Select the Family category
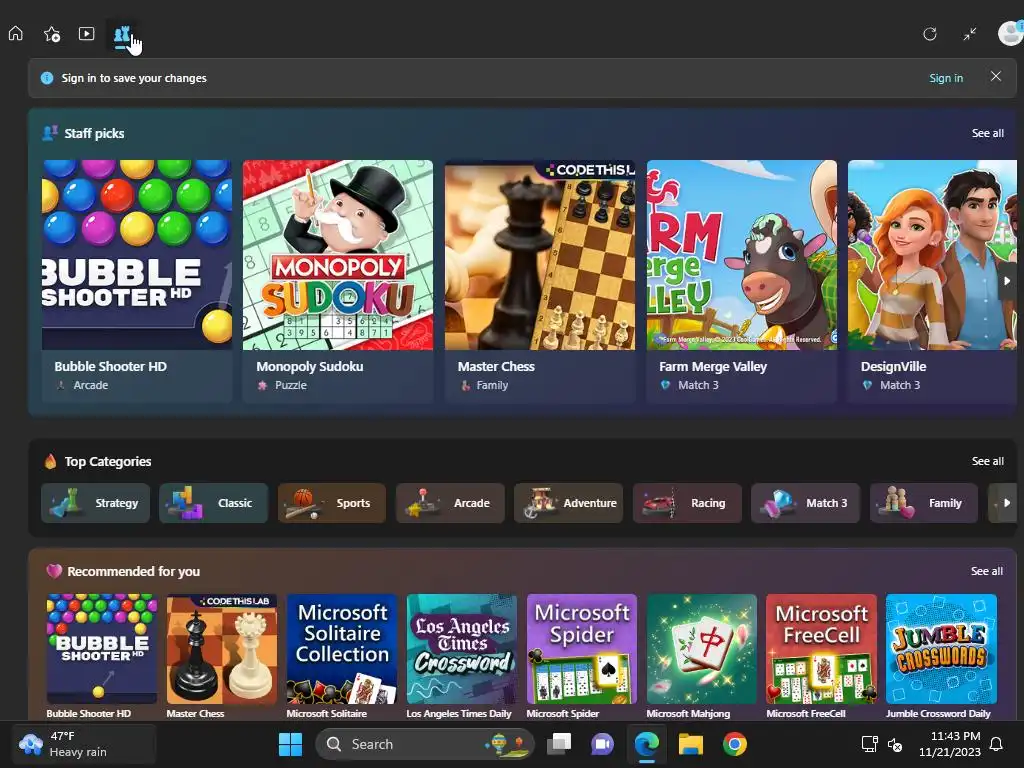 point(923,503)
